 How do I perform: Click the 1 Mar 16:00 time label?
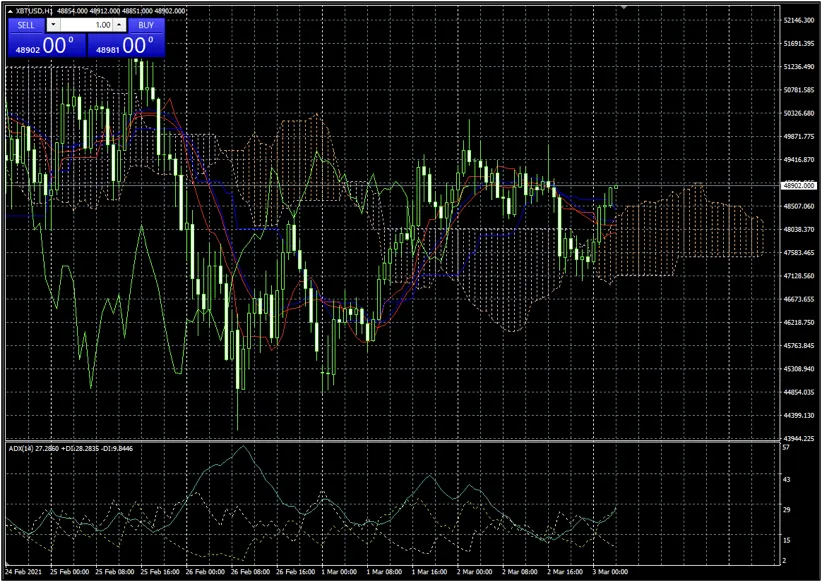[429, 572]
